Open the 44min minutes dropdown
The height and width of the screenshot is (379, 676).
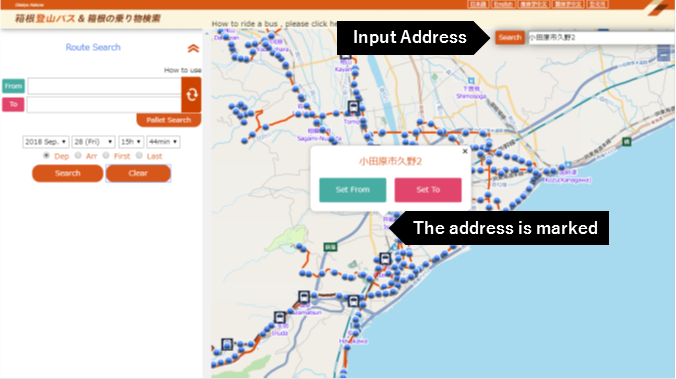163,142
